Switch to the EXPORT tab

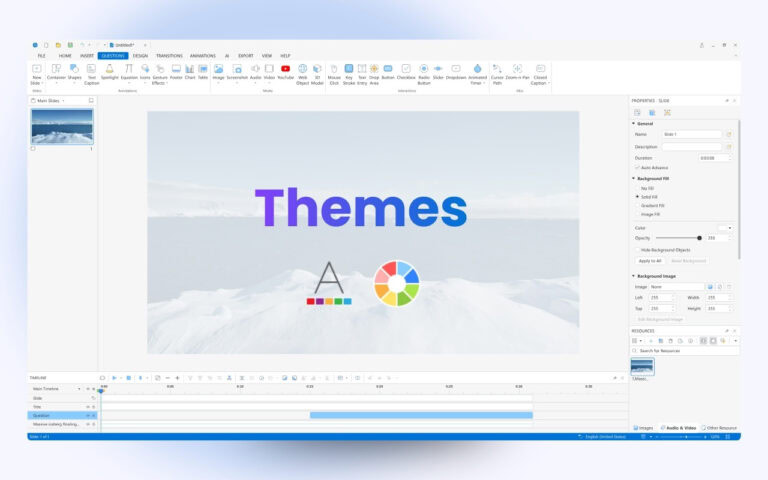(246, 56)
